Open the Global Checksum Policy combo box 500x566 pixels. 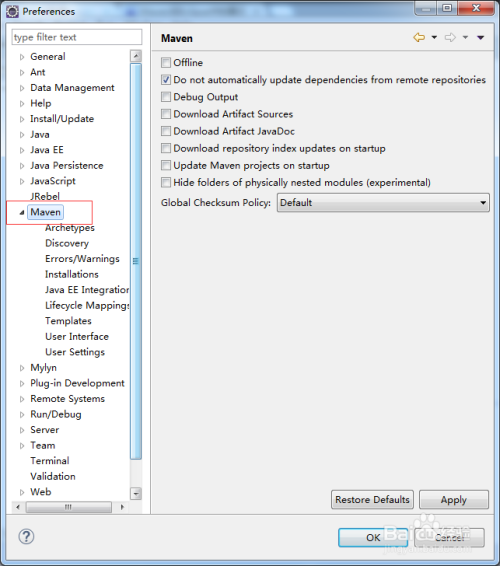click(383, 203)
